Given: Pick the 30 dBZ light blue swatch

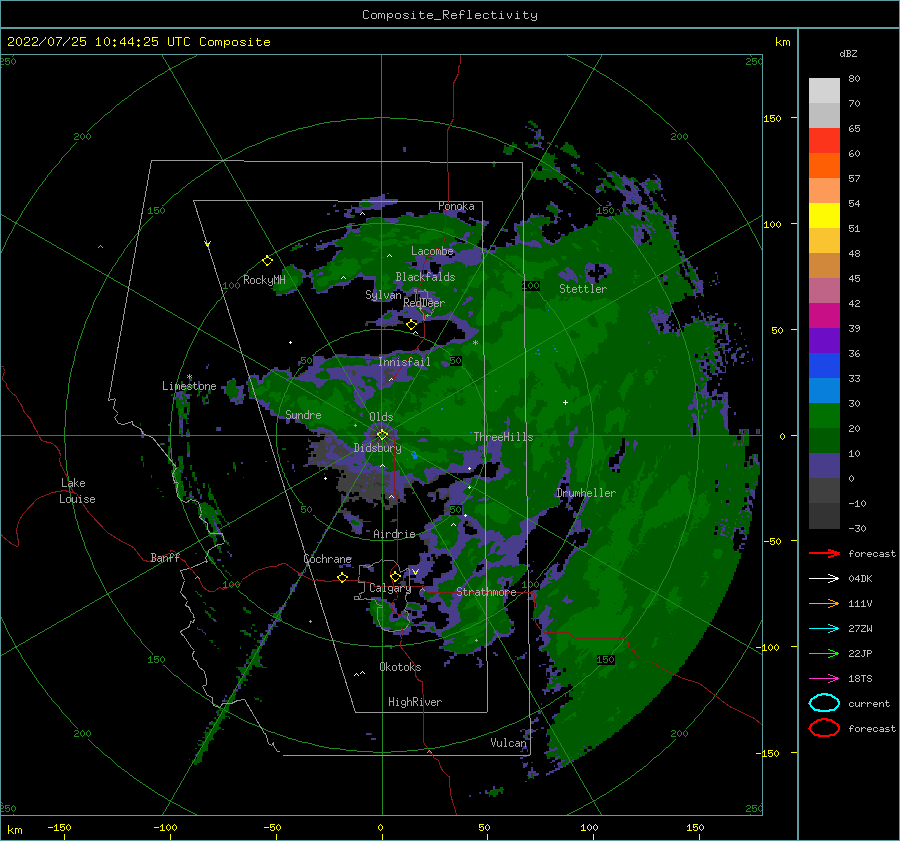Looking at the screenshot, I should 824,390.
